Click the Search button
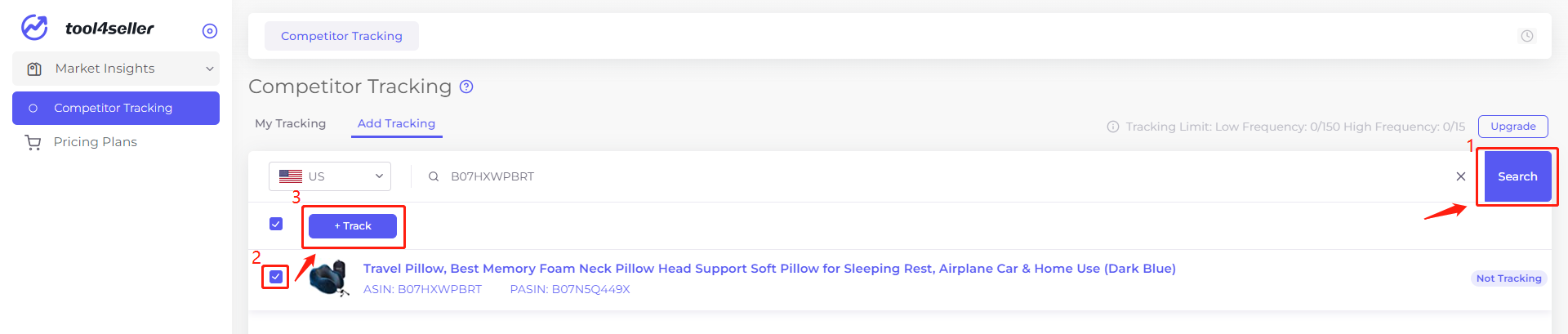Screen dimensions: 1568x334 [1517, 176]
